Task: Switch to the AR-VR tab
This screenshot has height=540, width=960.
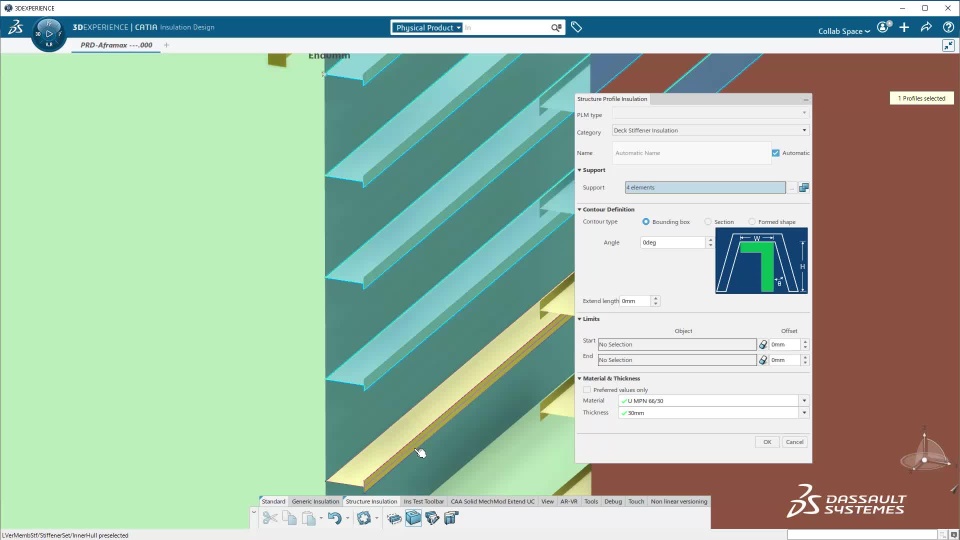Action: coord(569,501)
